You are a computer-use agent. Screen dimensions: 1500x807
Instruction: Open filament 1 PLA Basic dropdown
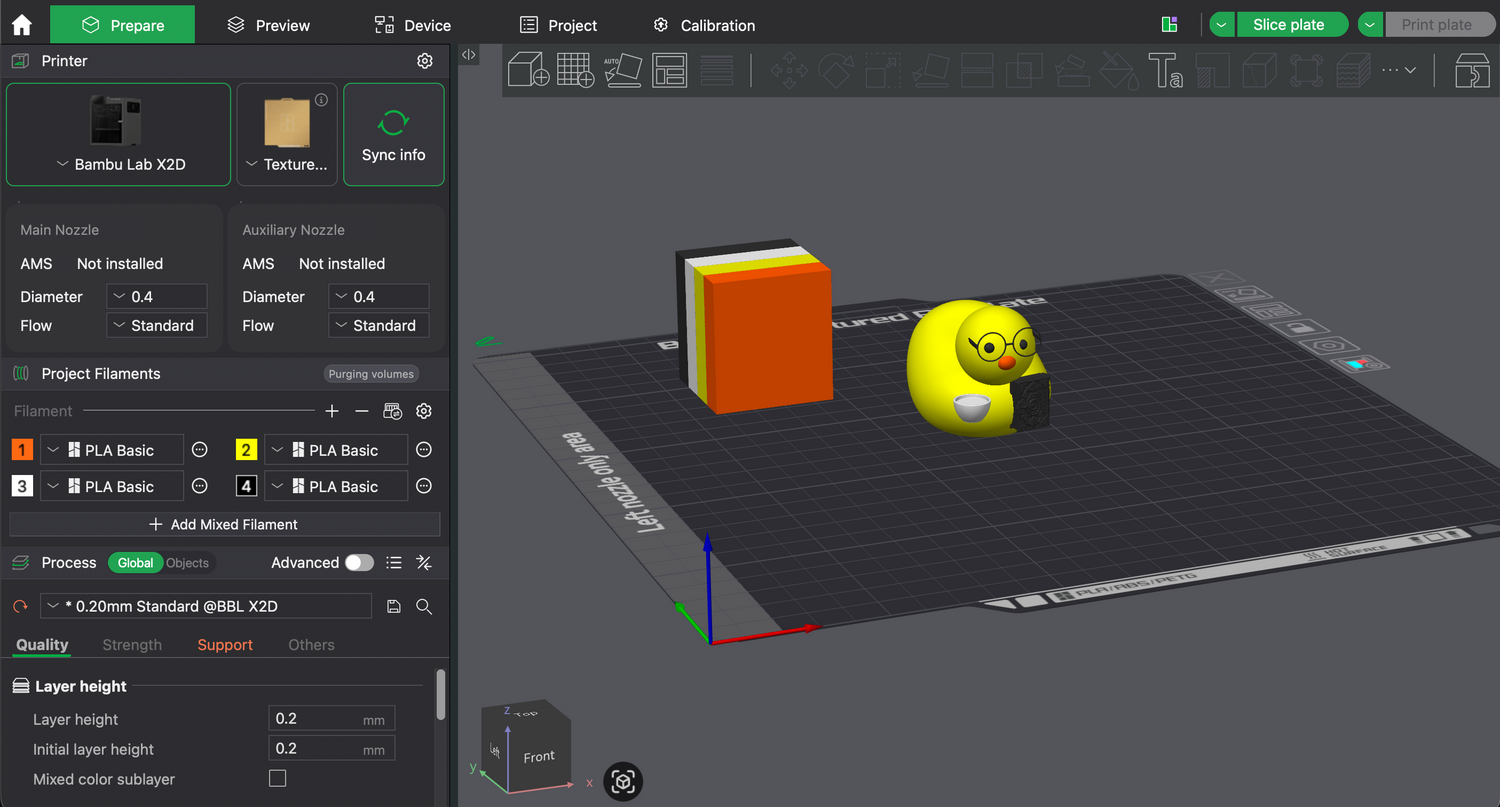(x=112, y=450)
